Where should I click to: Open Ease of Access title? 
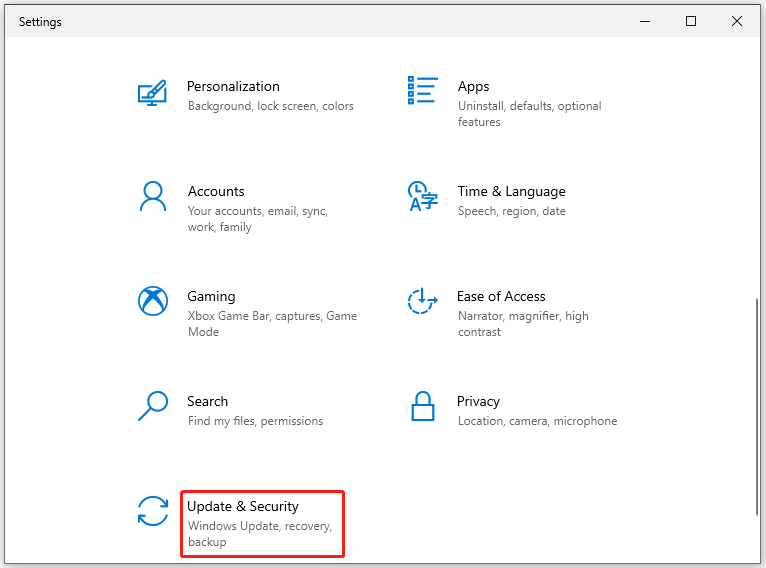click(501, 296)
